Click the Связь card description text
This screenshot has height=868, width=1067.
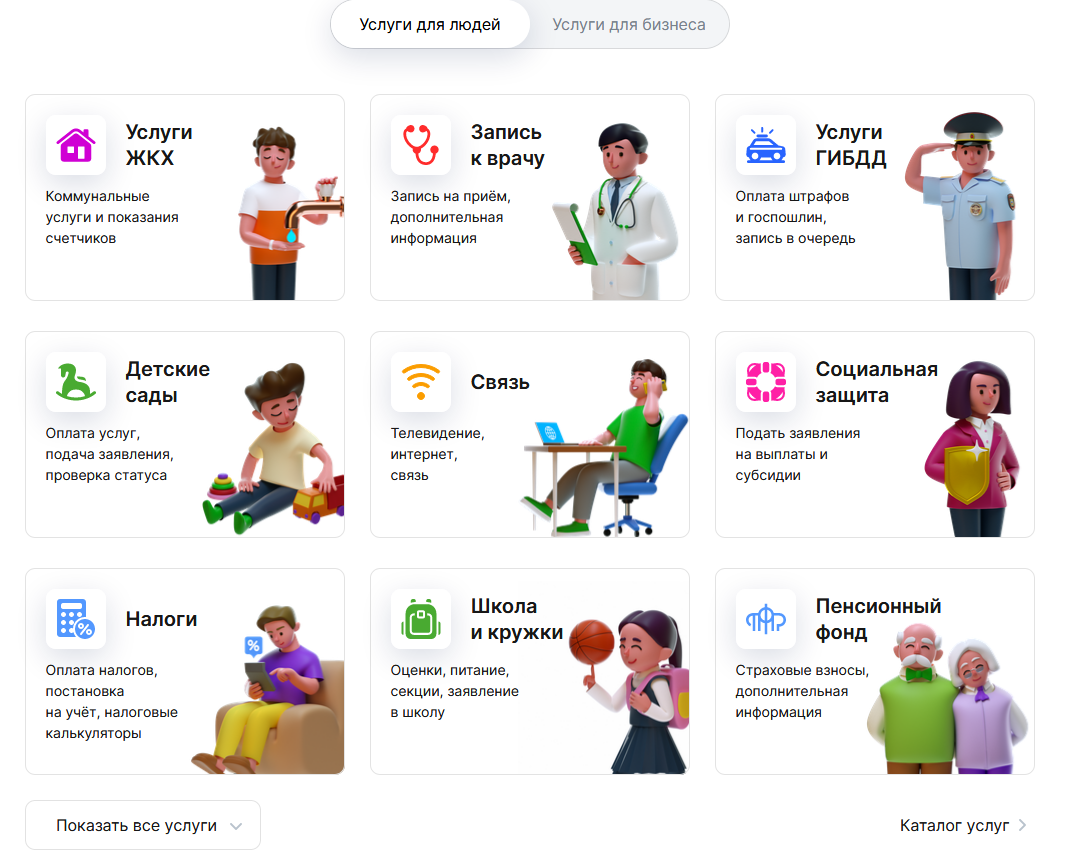point(438,454)
